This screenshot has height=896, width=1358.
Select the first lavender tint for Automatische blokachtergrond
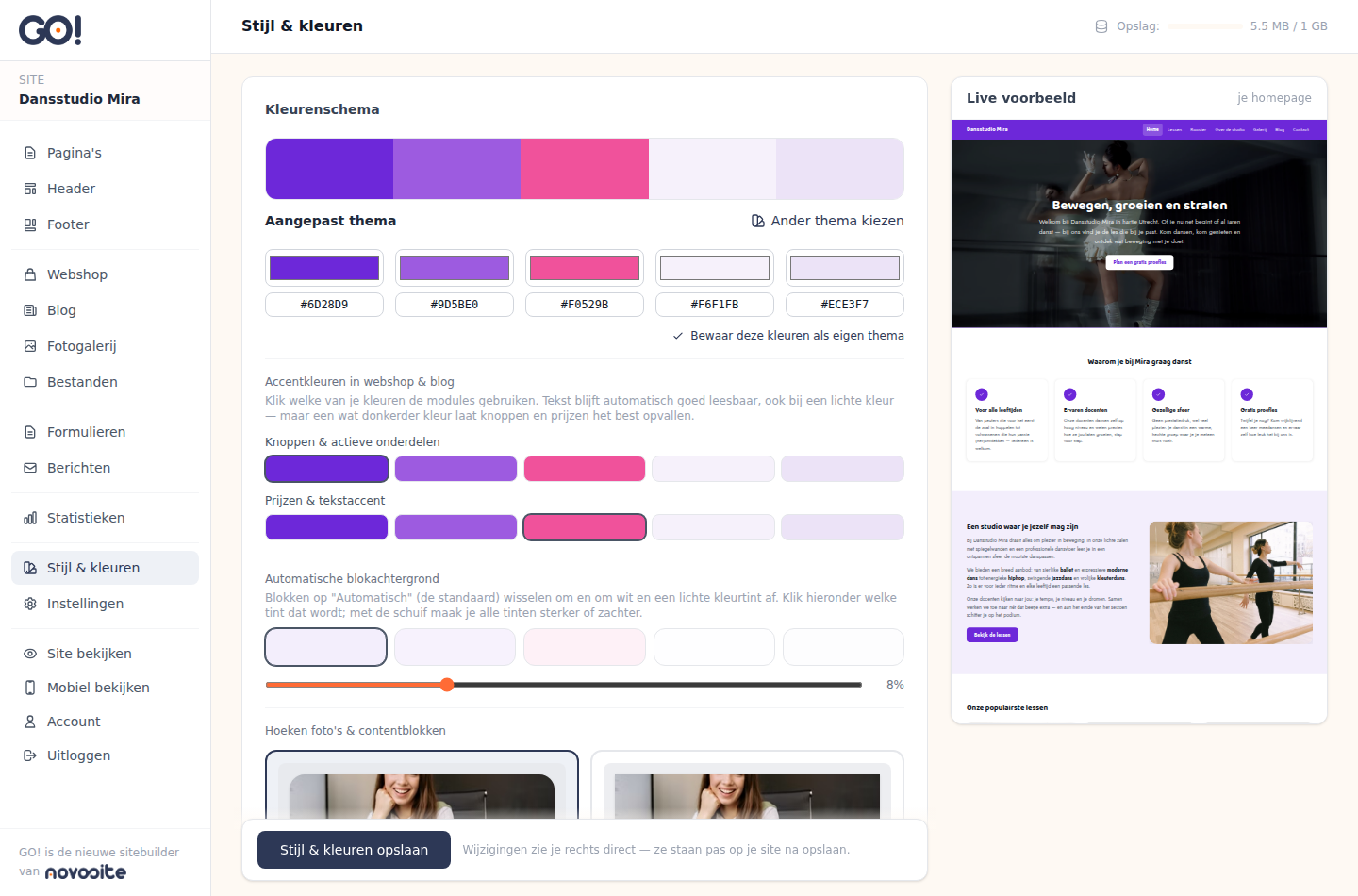326,647
